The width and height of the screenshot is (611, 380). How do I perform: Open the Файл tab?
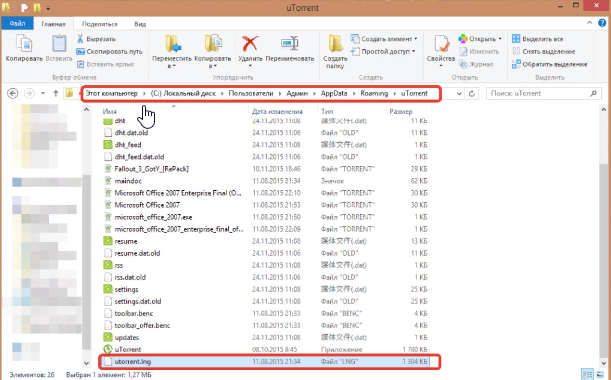17,23
